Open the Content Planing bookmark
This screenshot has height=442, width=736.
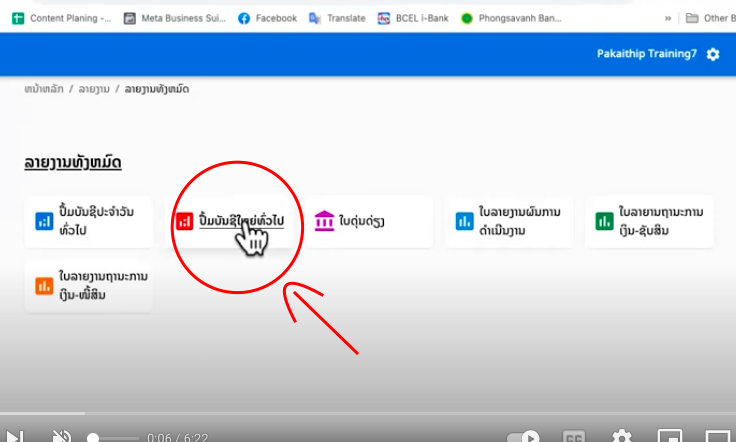tap(61, 18)
